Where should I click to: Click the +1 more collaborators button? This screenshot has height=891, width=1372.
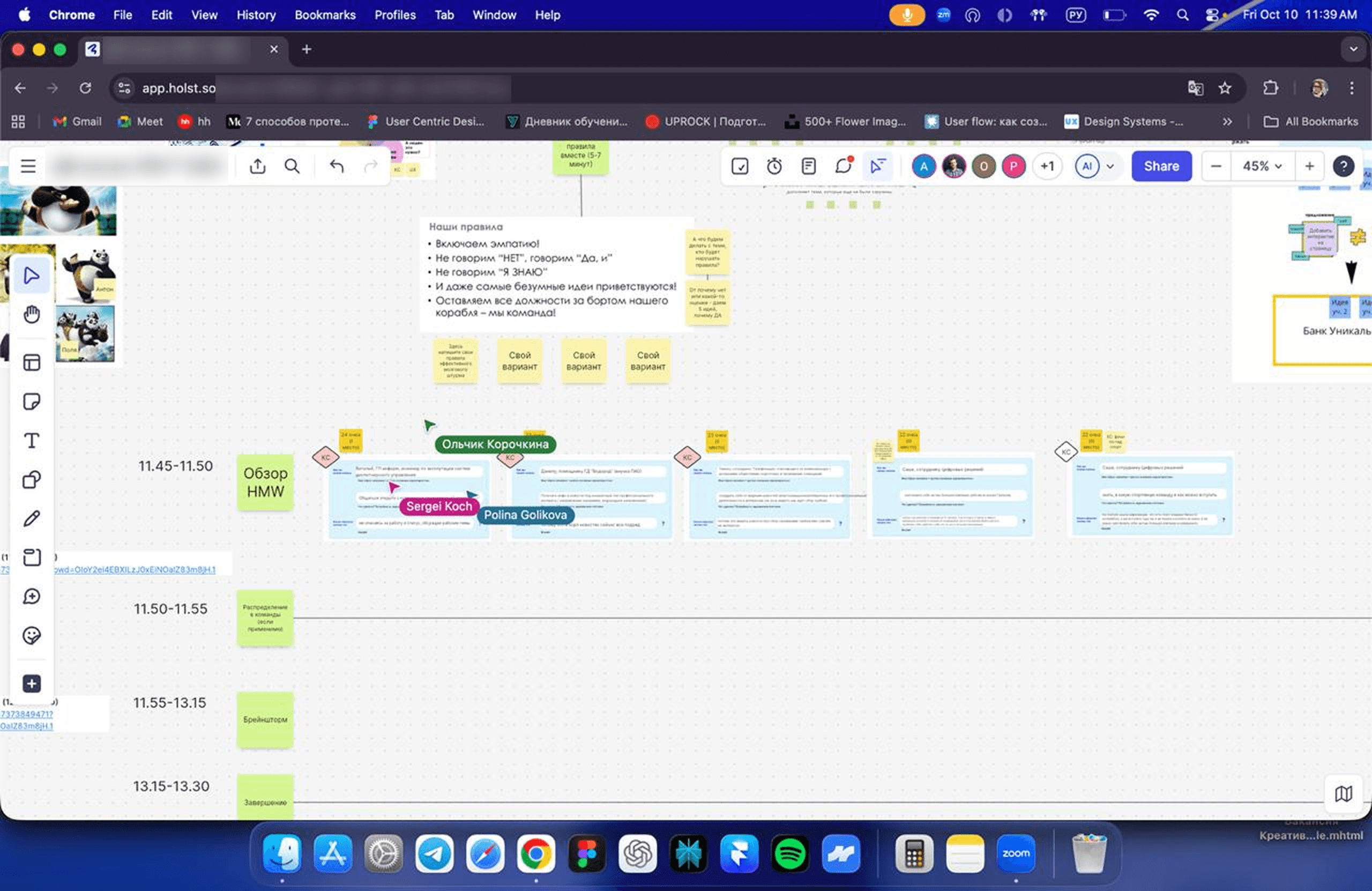coord(1047,167)
